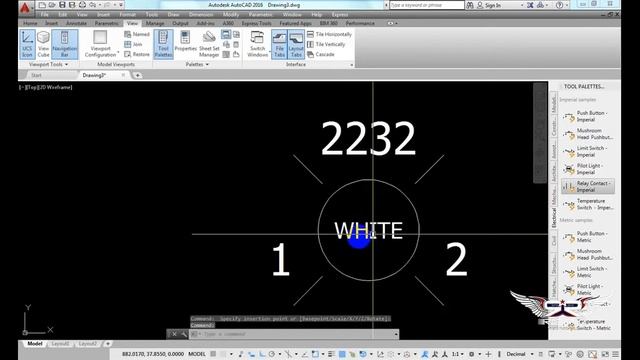
Task: Click Tile Vertically
Action: [326, 44]
